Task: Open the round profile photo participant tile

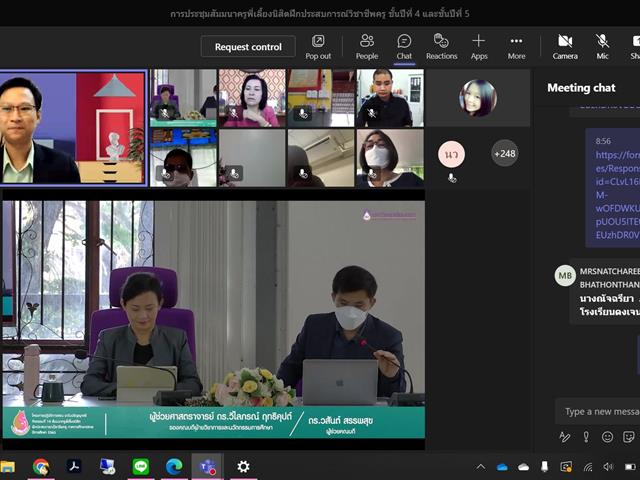Action: click(478, 98)
